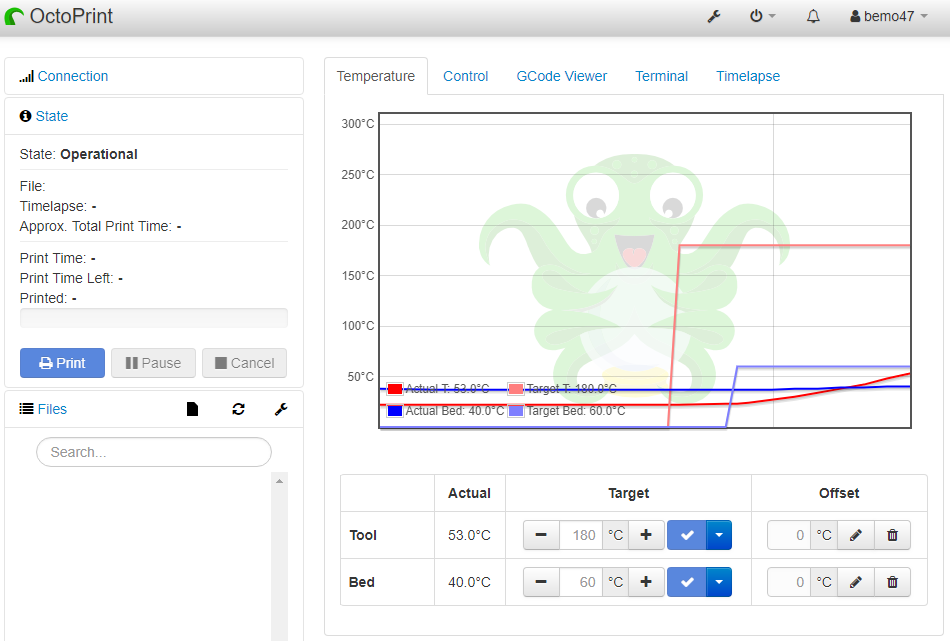This screenshot has width=950, height=641.
Task: Confirm Bed target temperature with checkmark
Action: (686, 582)
